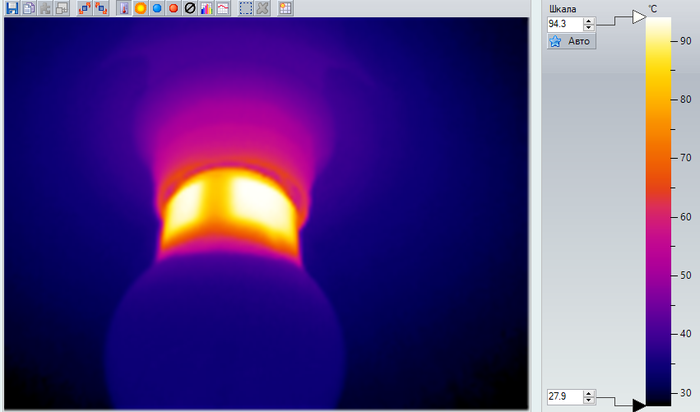Image resolution: width=700 pixels, height=412 pixels.
Task: Click the hot bright ring in thermal image
Action: coord(230,205)
